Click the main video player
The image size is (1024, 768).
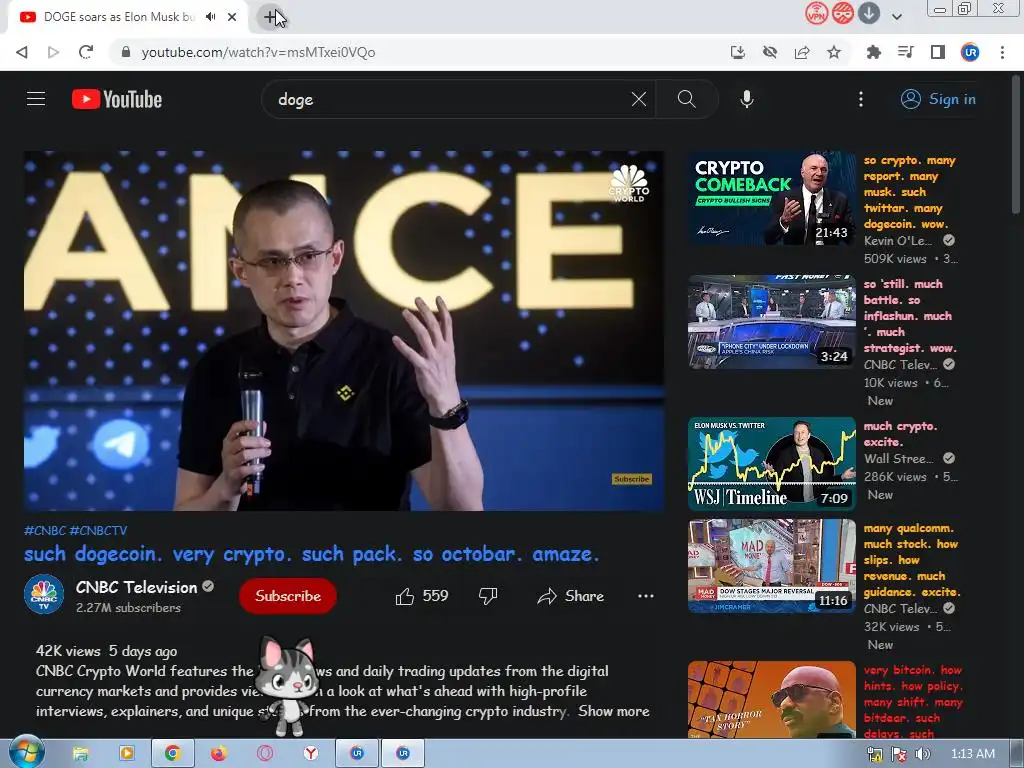[x=344, y=330]
